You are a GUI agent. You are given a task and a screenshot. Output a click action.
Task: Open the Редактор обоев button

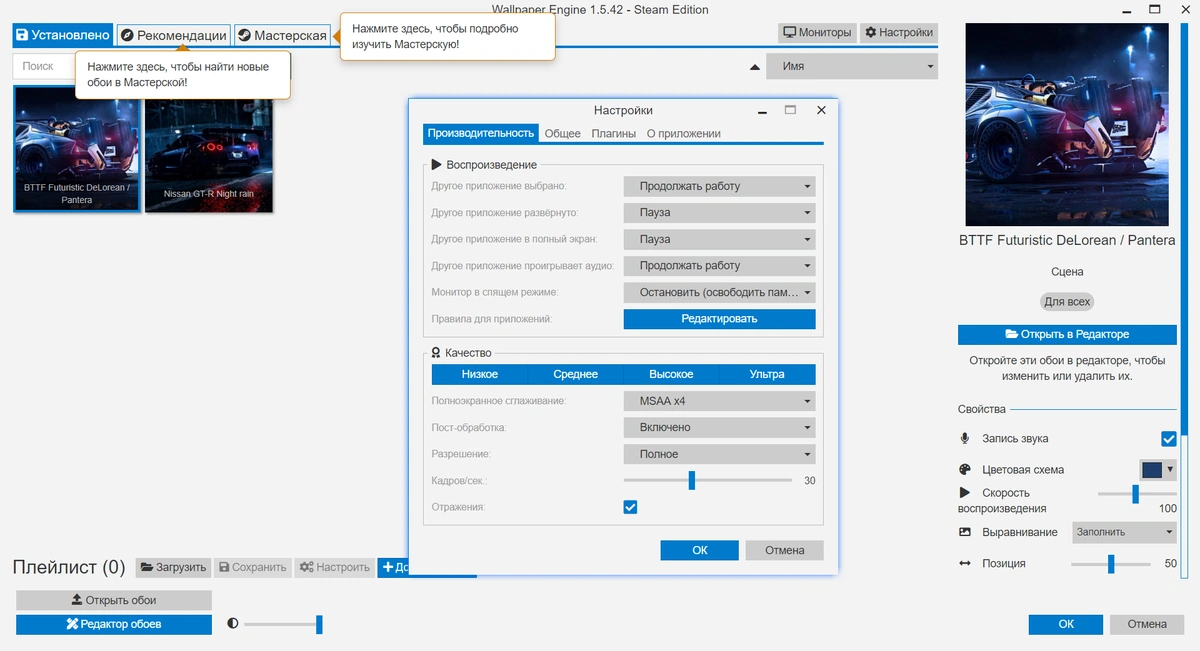pyautogui.click(x=114, y=624)
